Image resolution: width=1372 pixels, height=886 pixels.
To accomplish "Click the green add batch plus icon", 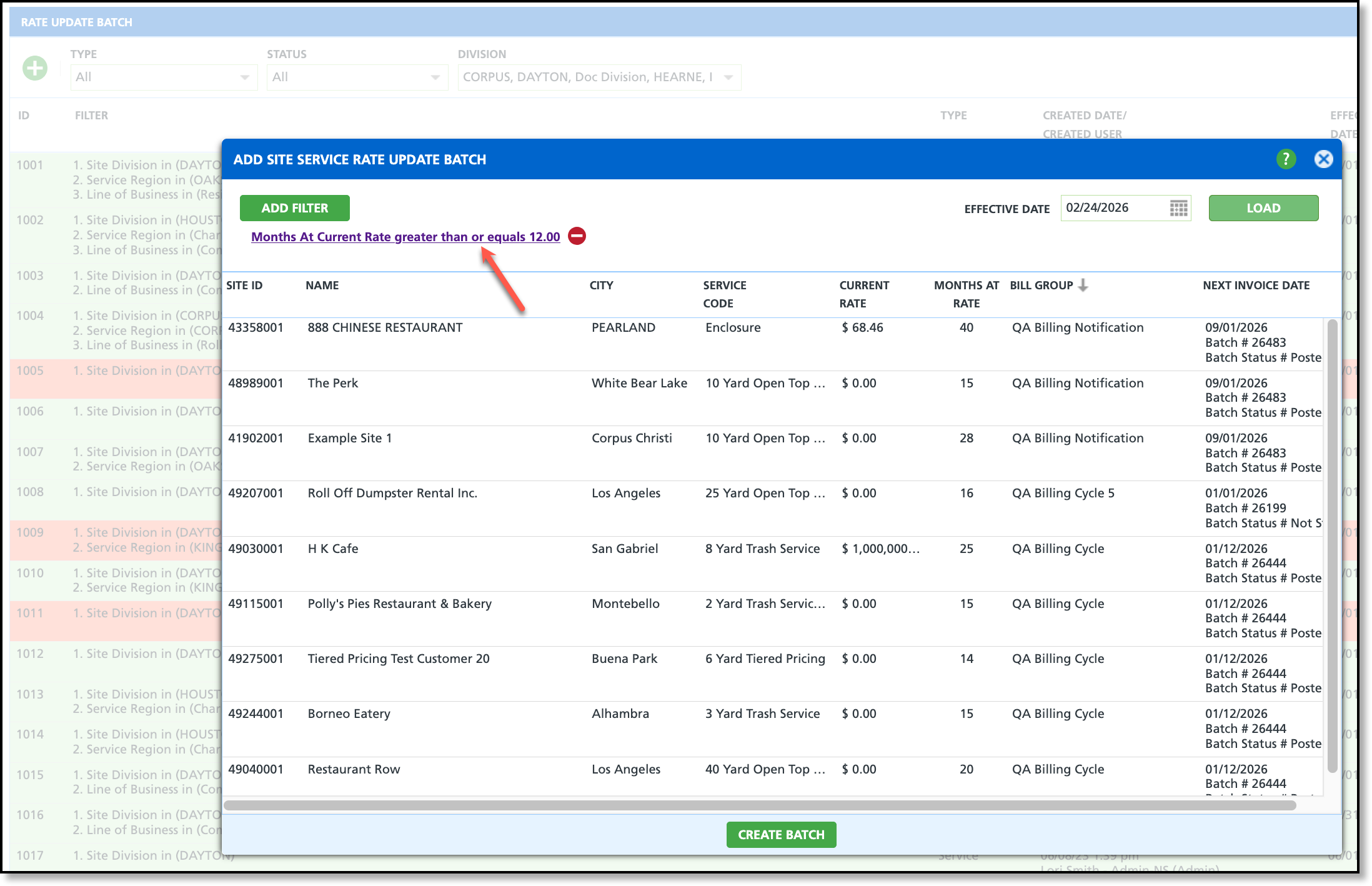I will tap(35, 68).
